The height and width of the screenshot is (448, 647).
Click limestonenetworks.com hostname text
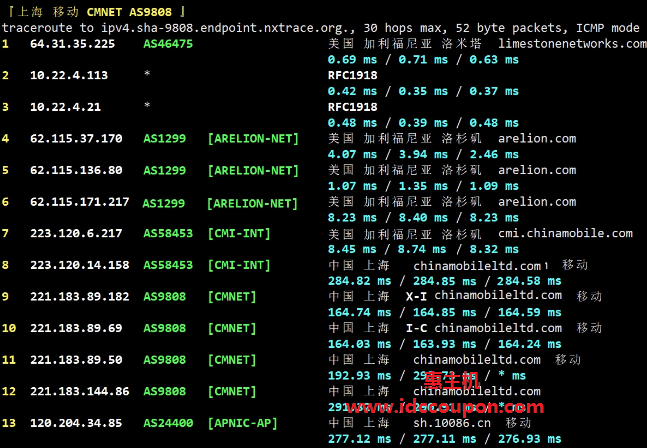click(572, 44)
